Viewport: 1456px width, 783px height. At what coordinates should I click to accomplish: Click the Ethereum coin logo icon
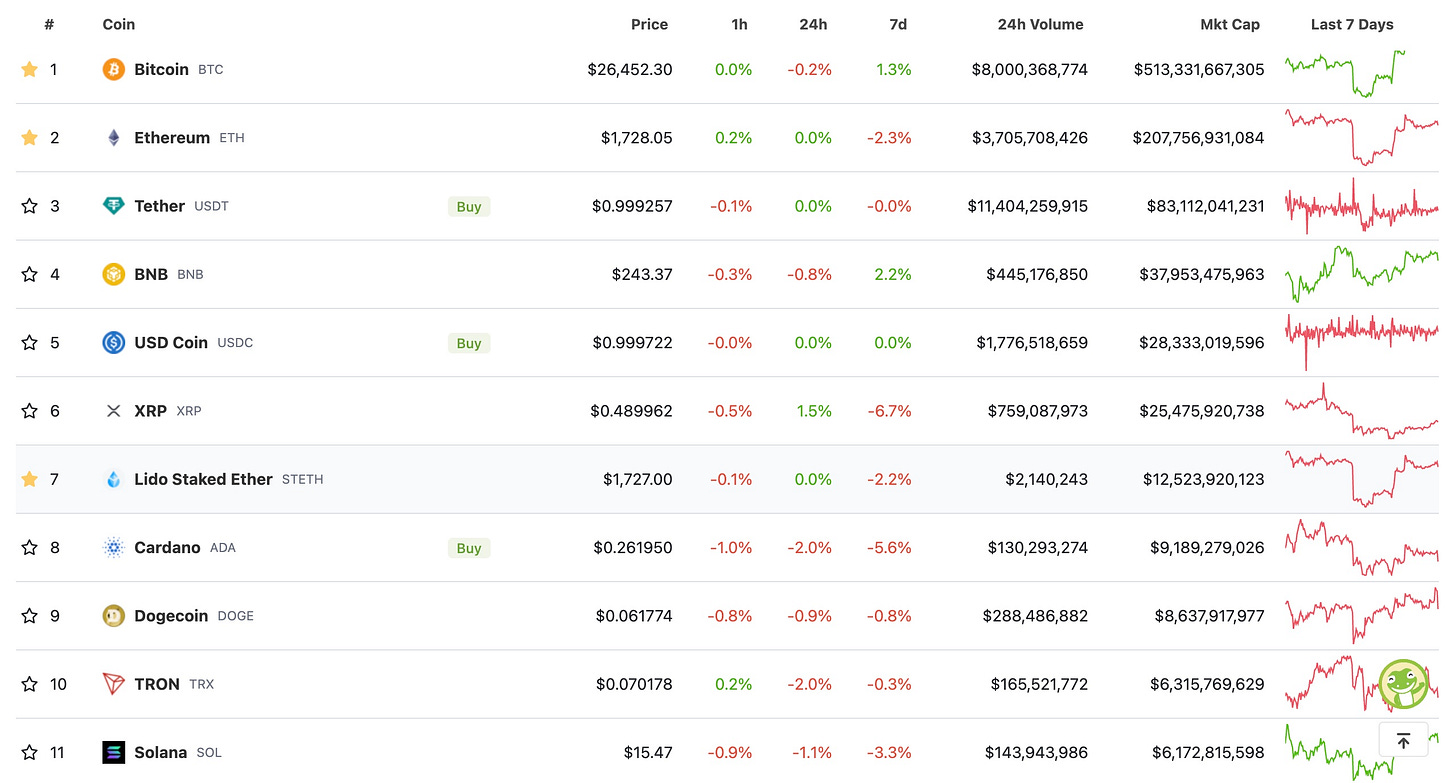(x=114, y=138)
